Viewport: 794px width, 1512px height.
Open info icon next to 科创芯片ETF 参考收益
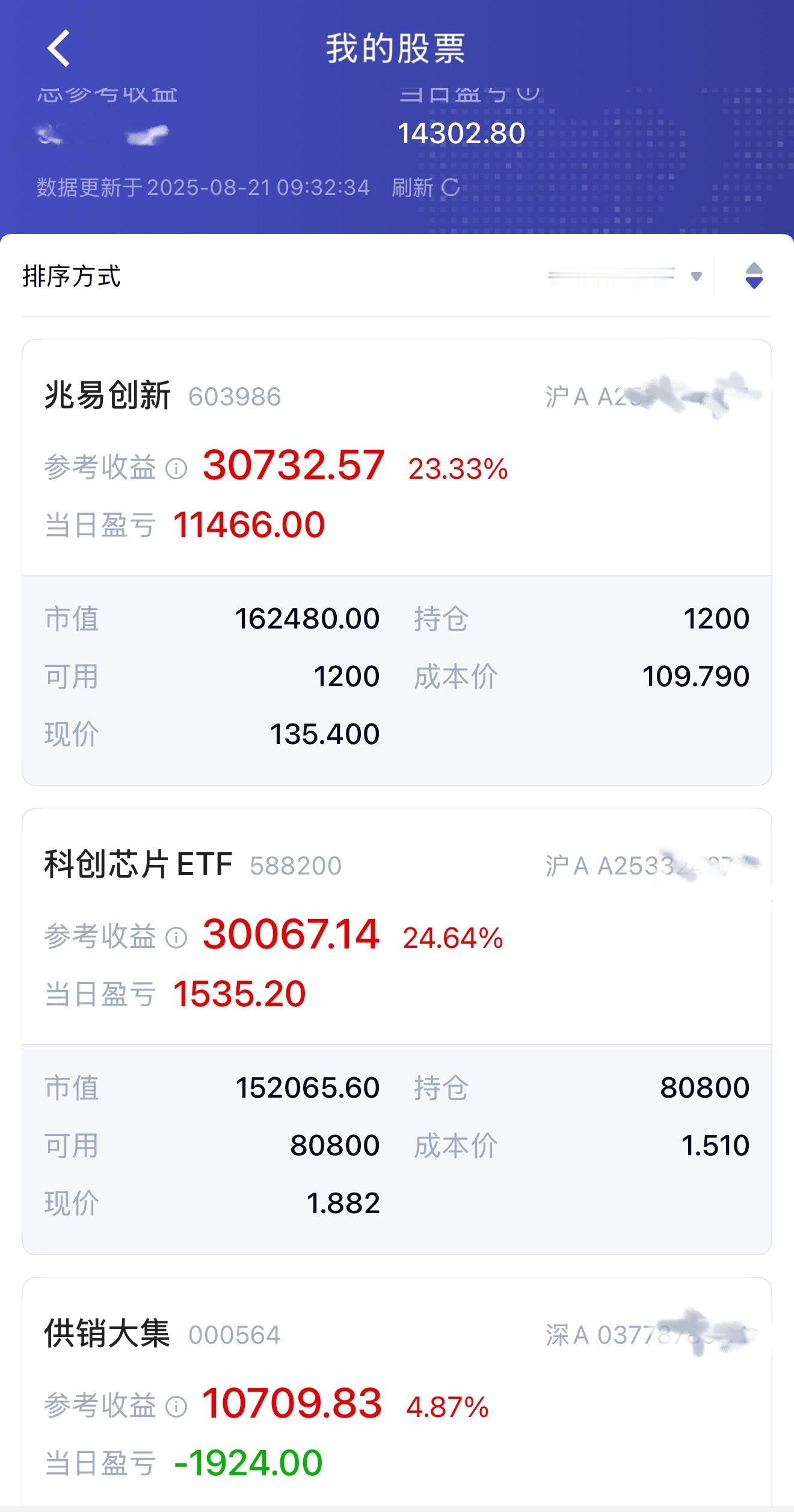[176, 937]
